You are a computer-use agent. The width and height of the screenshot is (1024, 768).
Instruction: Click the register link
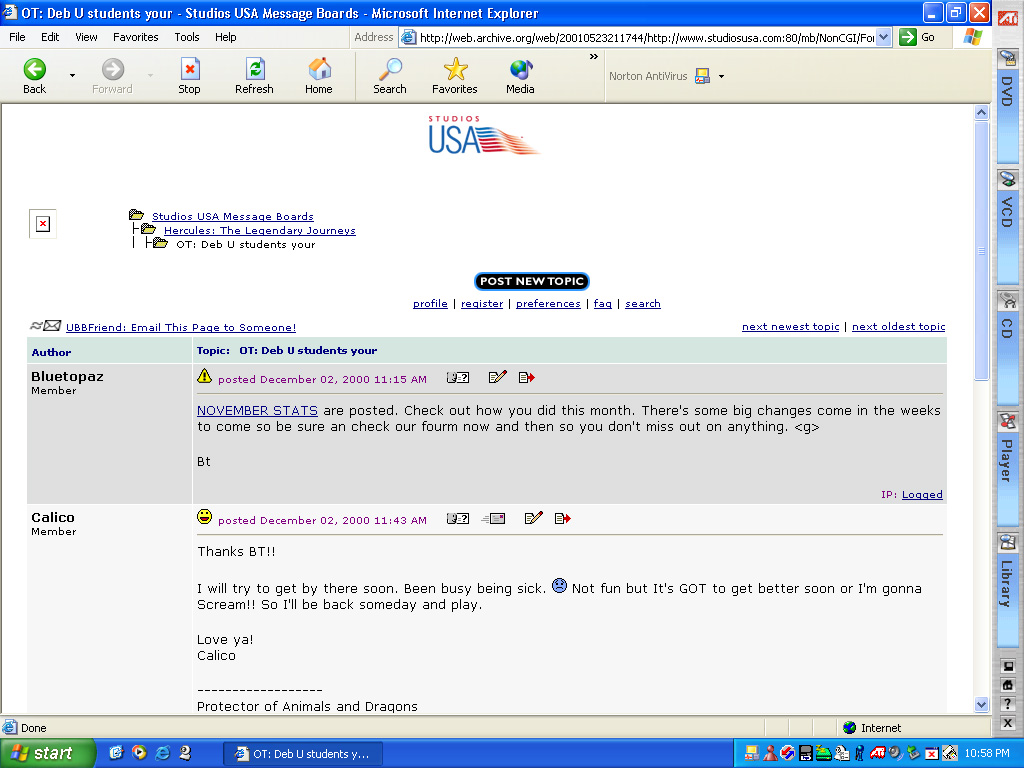pyautogui.click(x=482, y=304)
